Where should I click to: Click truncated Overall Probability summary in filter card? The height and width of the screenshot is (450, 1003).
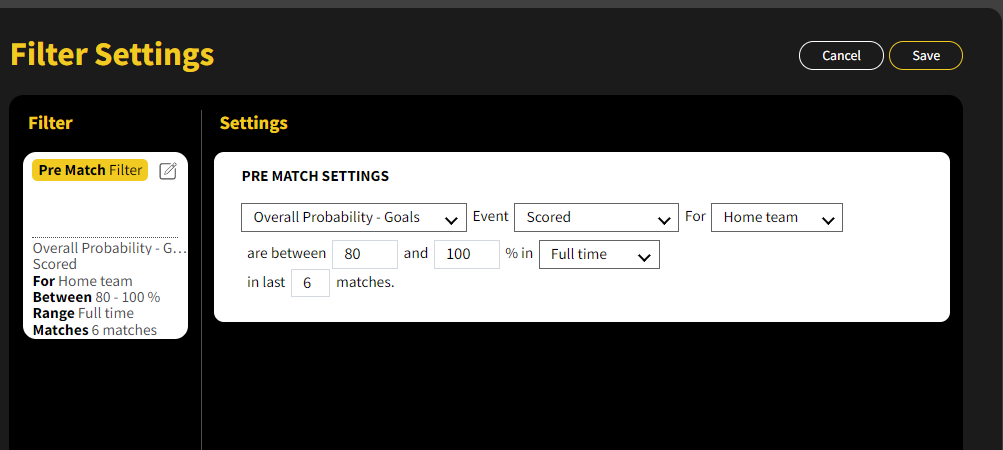[x=110, y=248]
